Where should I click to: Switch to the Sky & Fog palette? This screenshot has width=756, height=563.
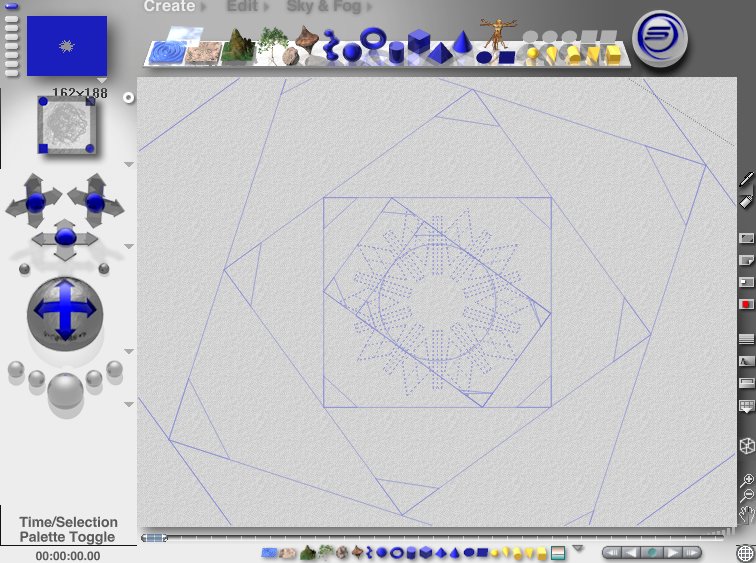(x=324, y=6)
